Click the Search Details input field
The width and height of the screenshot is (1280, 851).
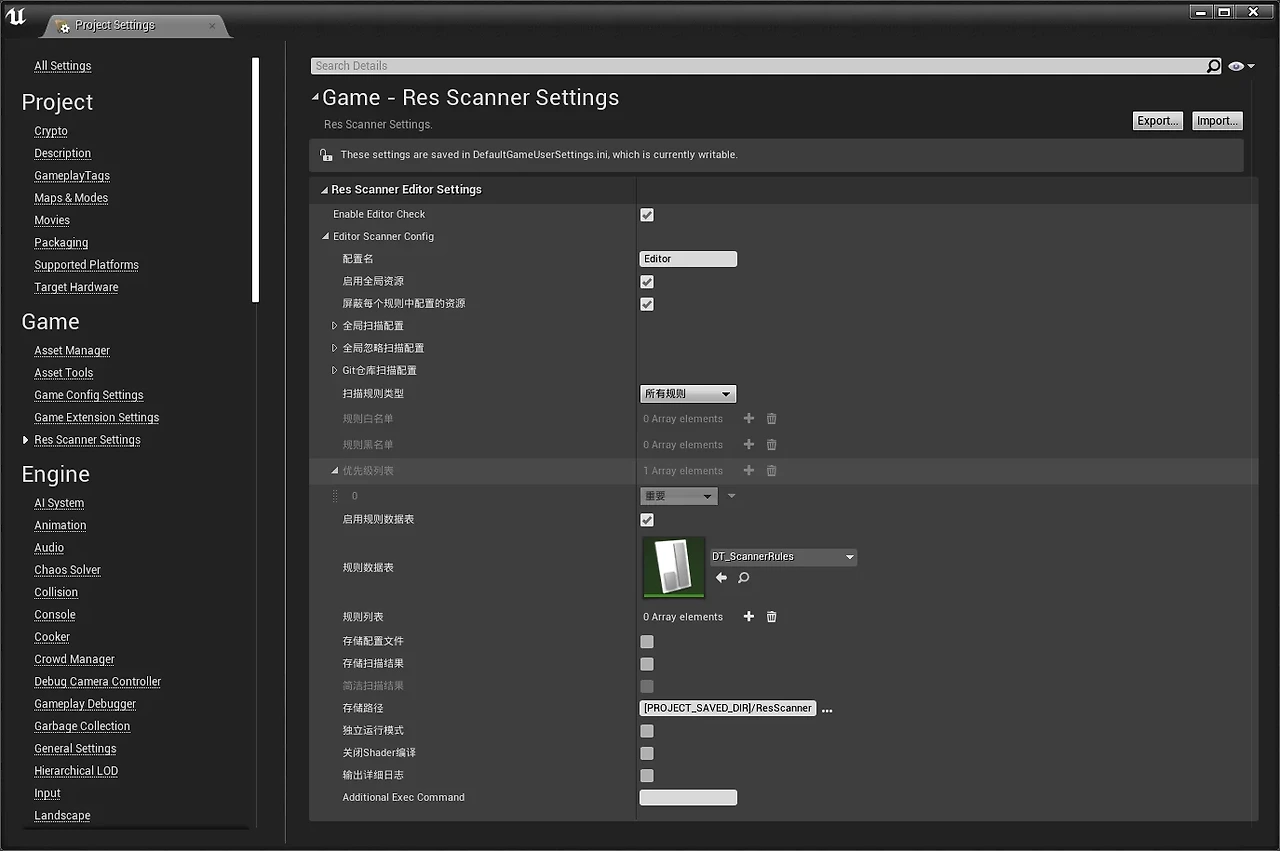758,66
